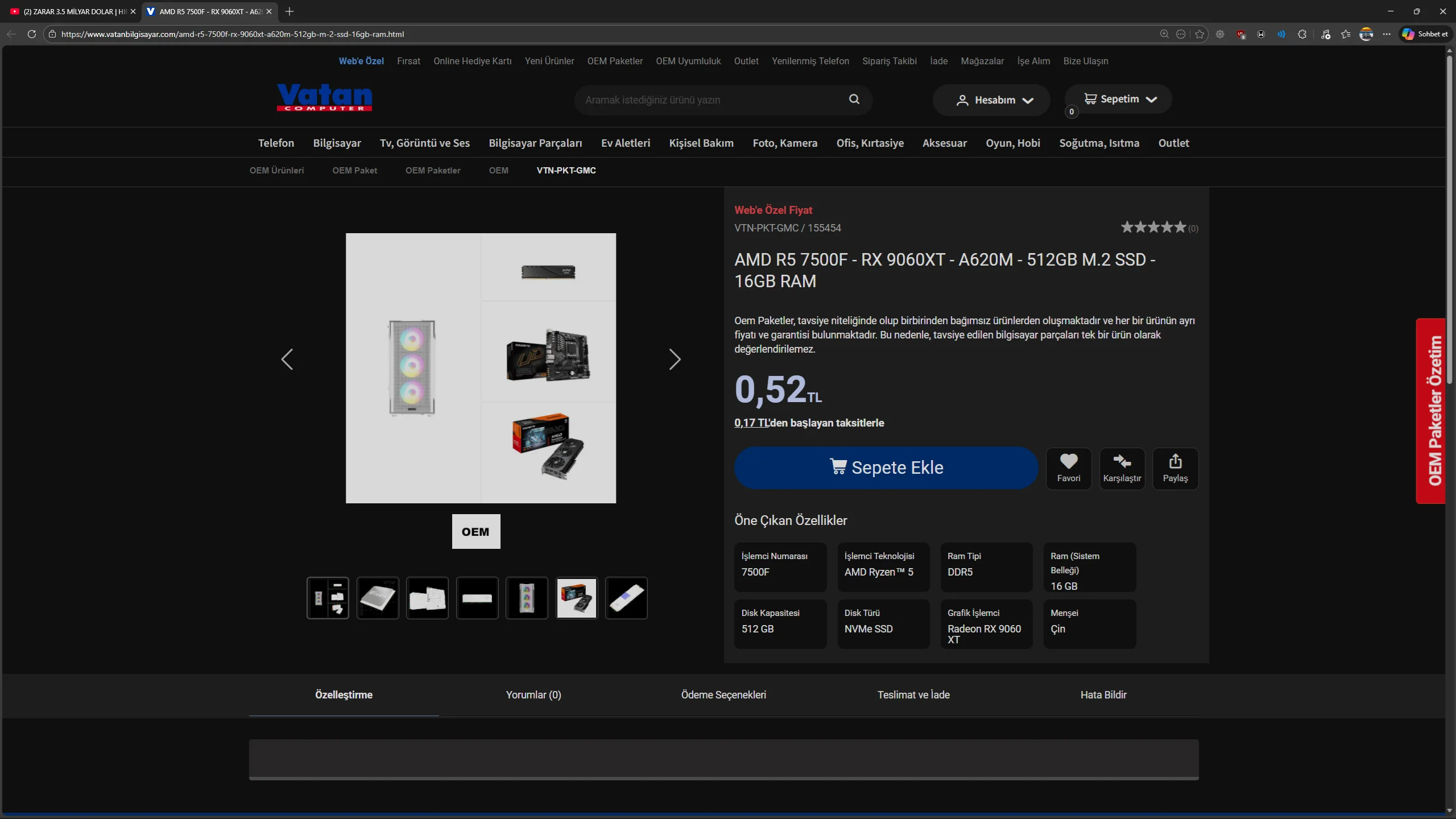Open the Bilgisayar Parçaları category menu
The image size is (1456, 819).
tap(535, 143)
